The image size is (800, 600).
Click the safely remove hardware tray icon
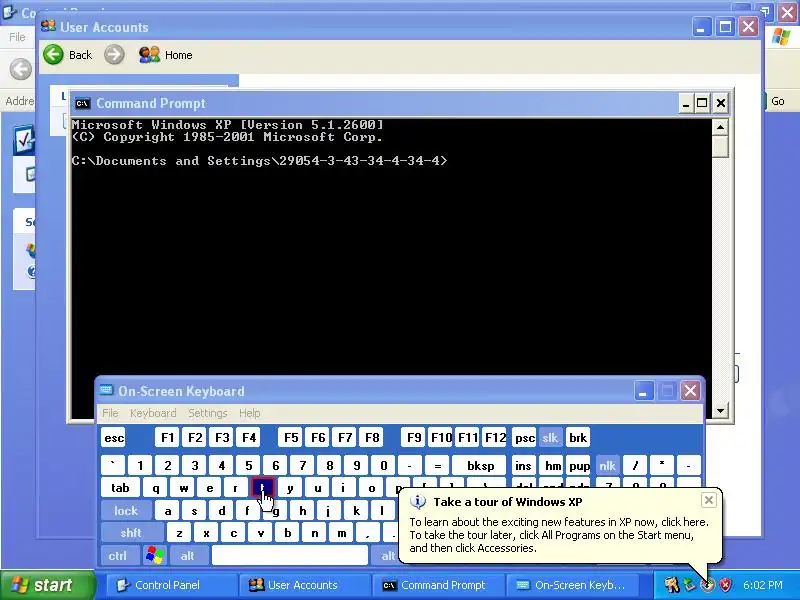[690, 585]
